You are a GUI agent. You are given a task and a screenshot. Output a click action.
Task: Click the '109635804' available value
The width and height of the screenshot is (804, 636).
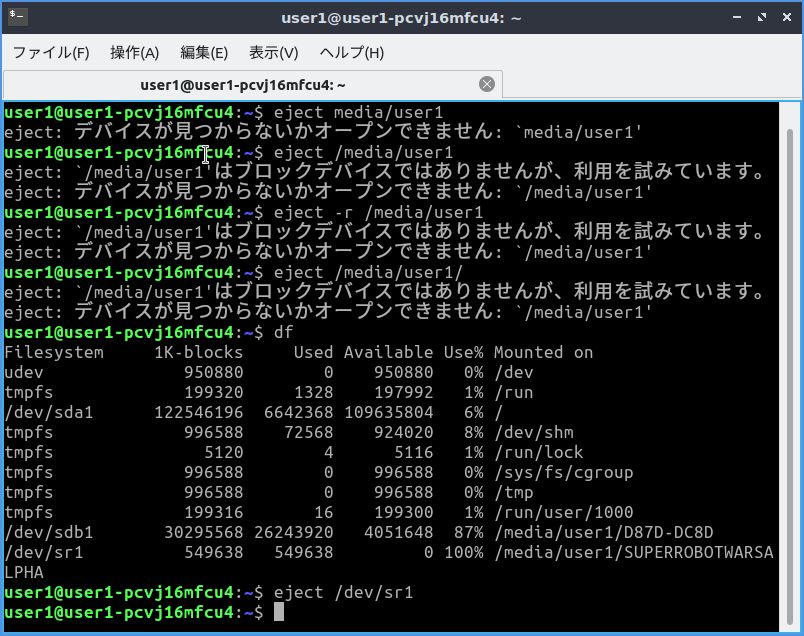coord(388,412)
